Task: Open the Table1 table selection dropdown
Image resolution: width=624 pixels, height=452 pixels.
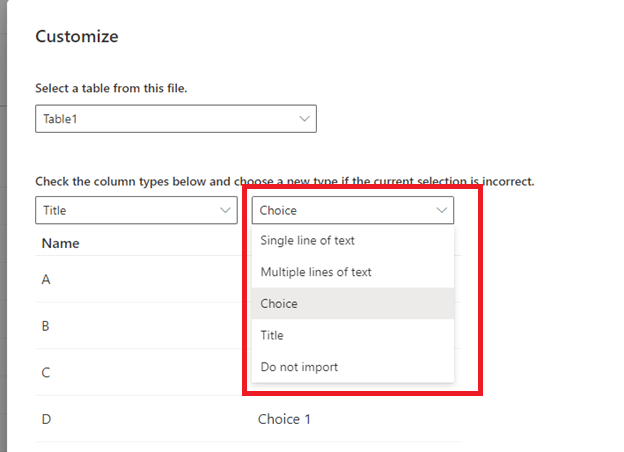Action: (x=176, y=119)
